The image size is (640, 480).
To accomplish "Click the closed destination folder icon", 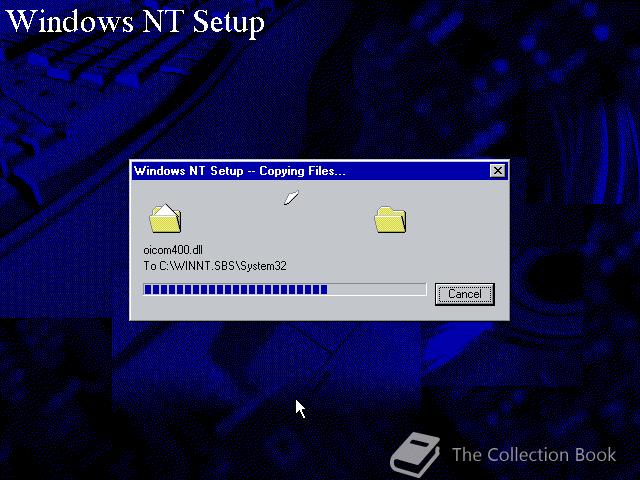I will click(x=391, y=220).
